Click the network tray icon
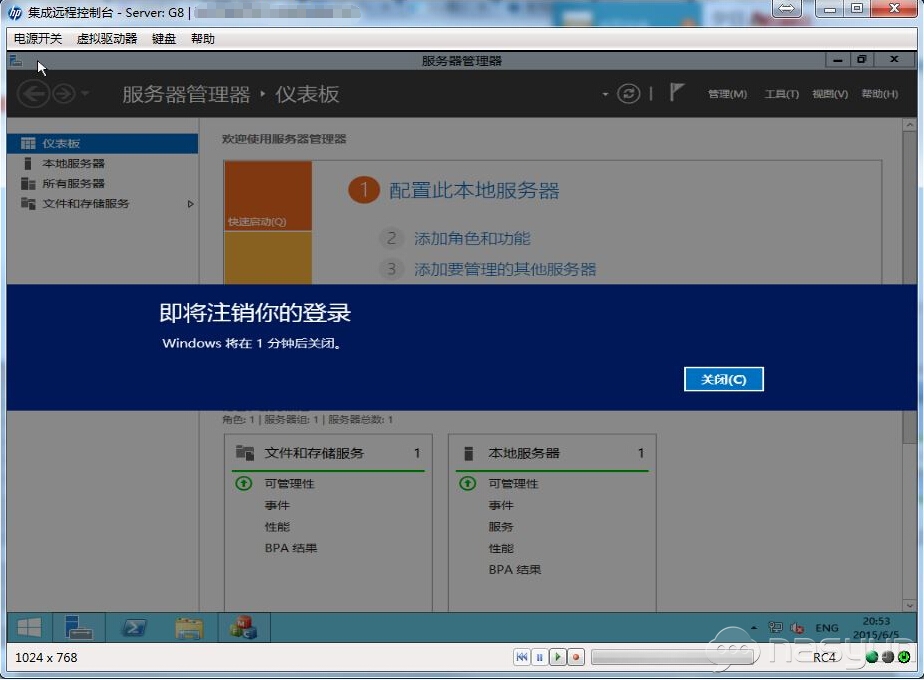 (x=776, y=628)
